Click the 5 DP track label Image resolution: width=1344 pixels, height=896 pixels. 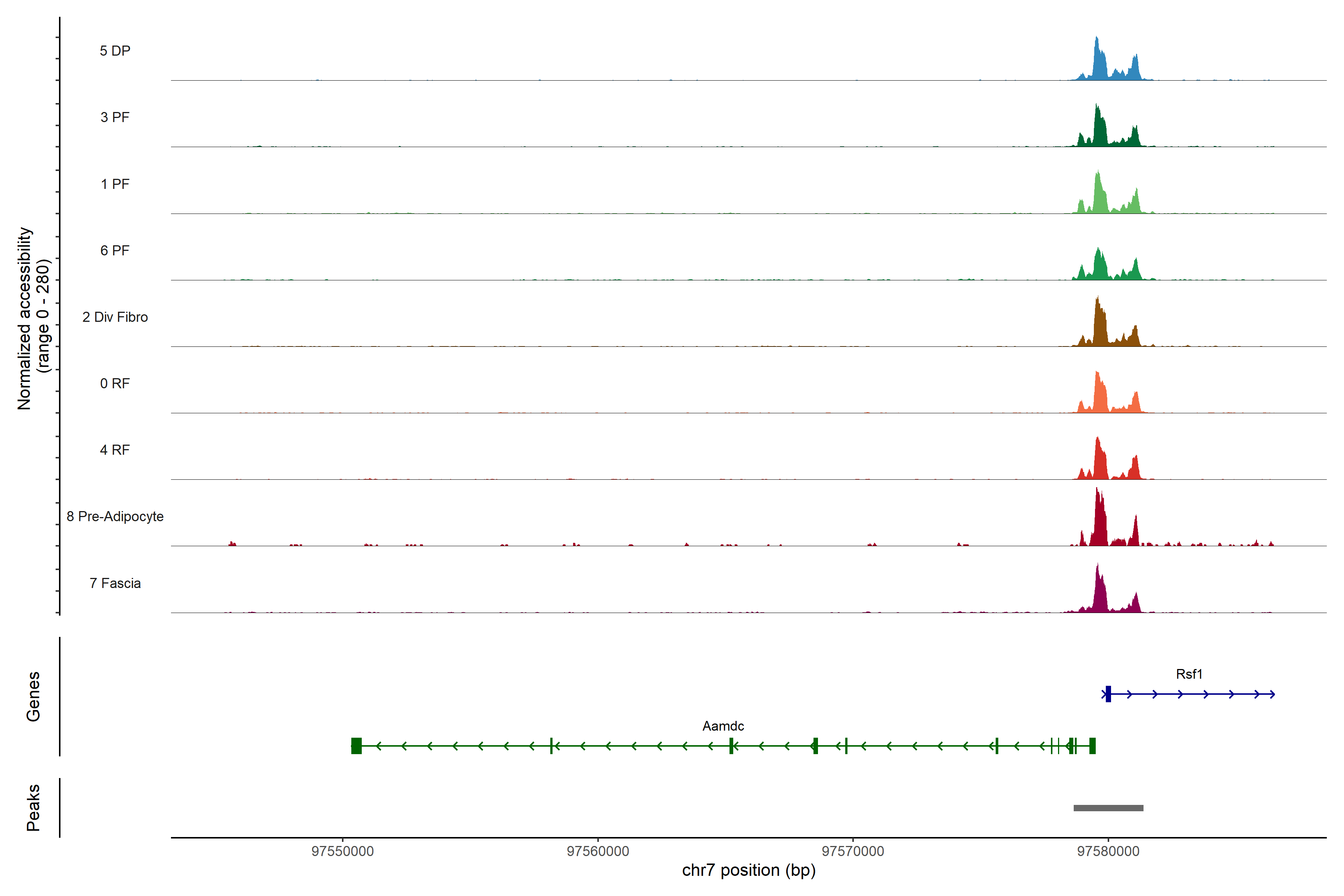point(115,51)
